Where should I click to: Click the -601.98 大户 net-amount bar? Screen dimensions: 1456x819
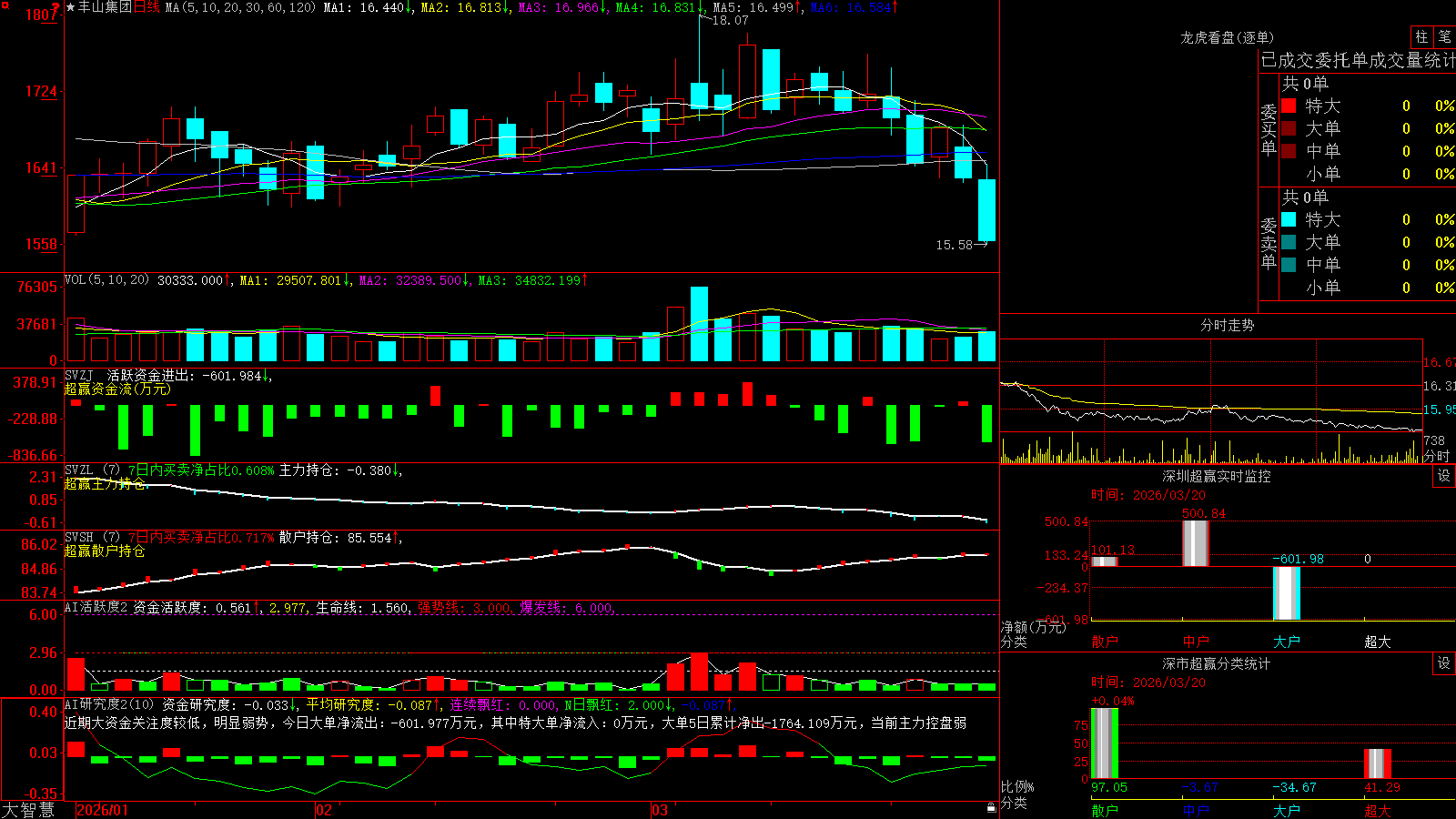(1287, 593)
